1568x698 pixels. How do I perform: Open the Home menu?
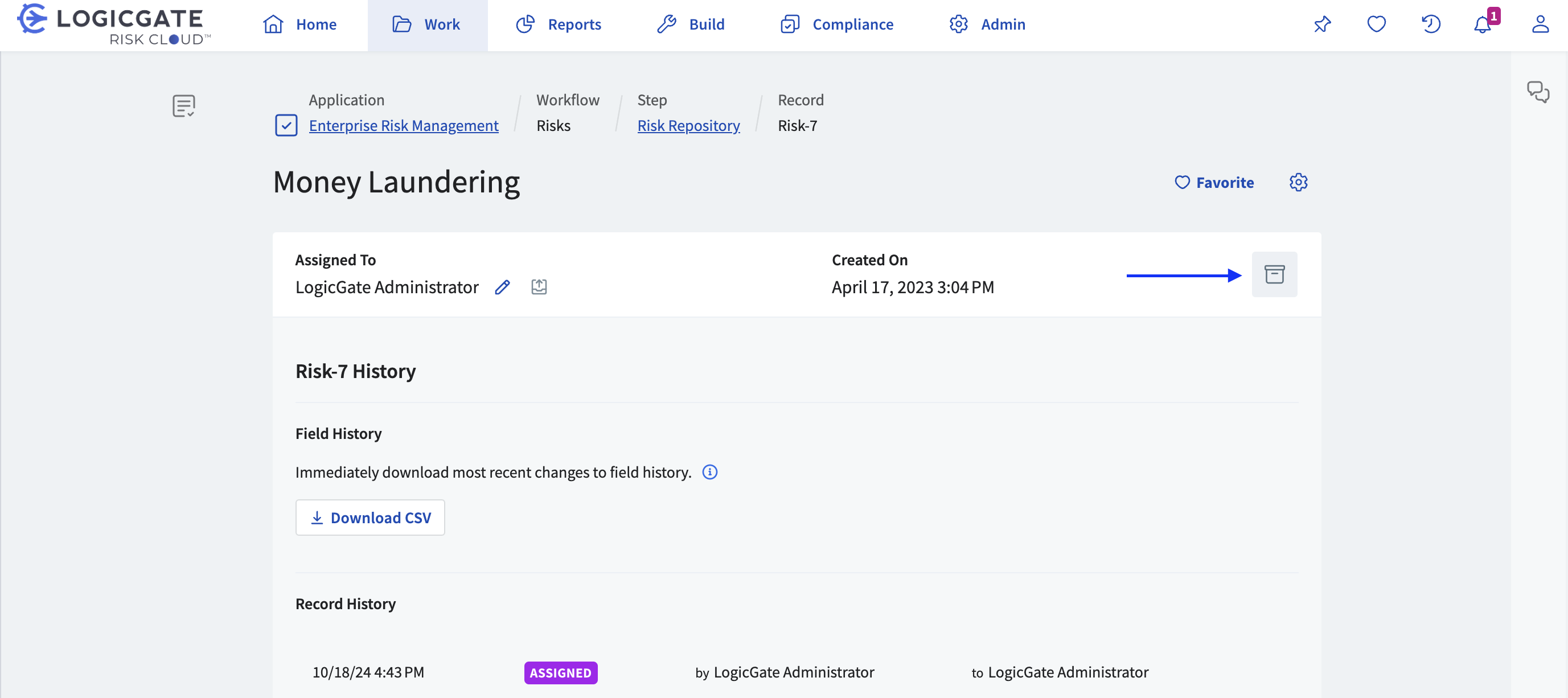click(x=300, y=24)
